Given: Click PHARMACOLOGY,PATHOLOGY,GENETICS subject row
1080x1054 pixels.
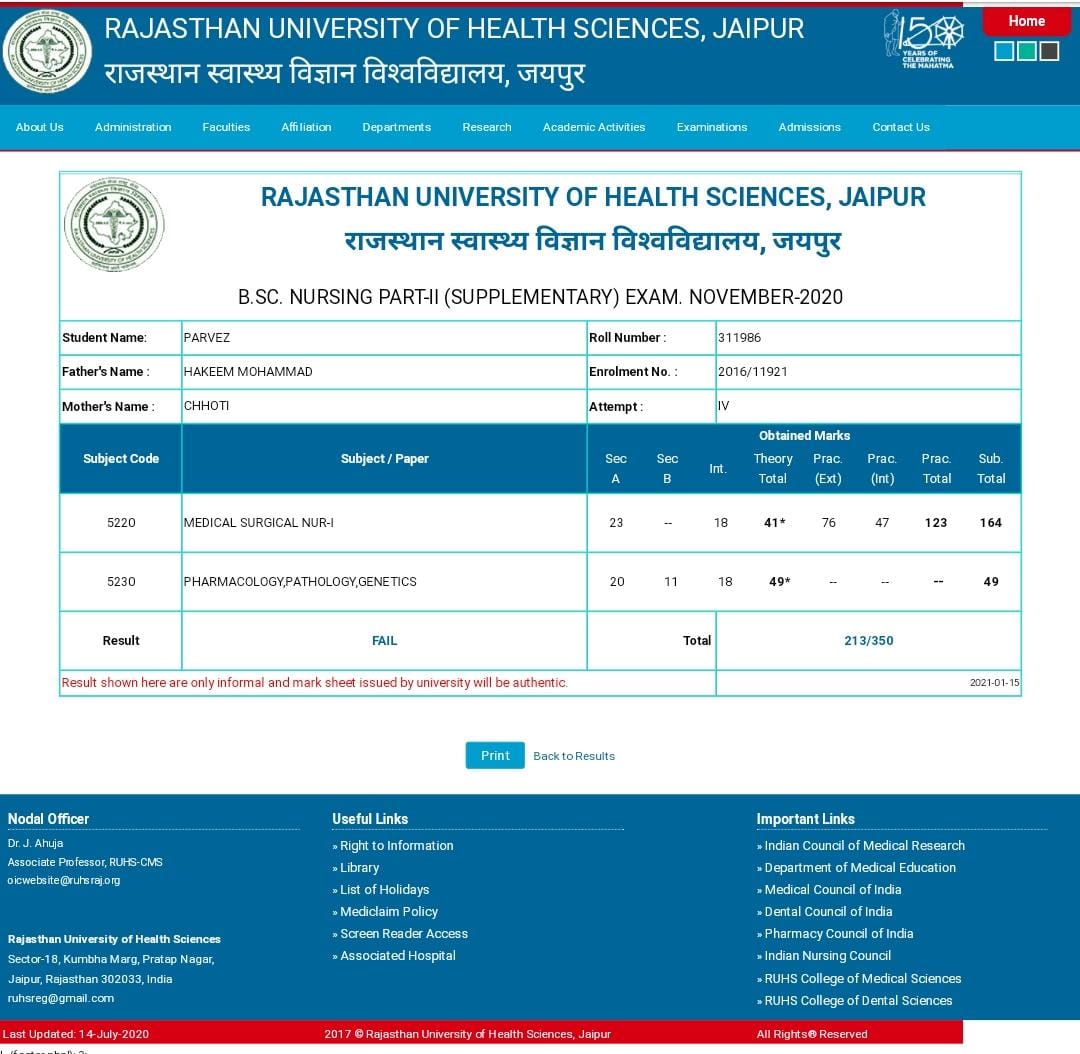Looking at the screenshot, I should 300,581.
